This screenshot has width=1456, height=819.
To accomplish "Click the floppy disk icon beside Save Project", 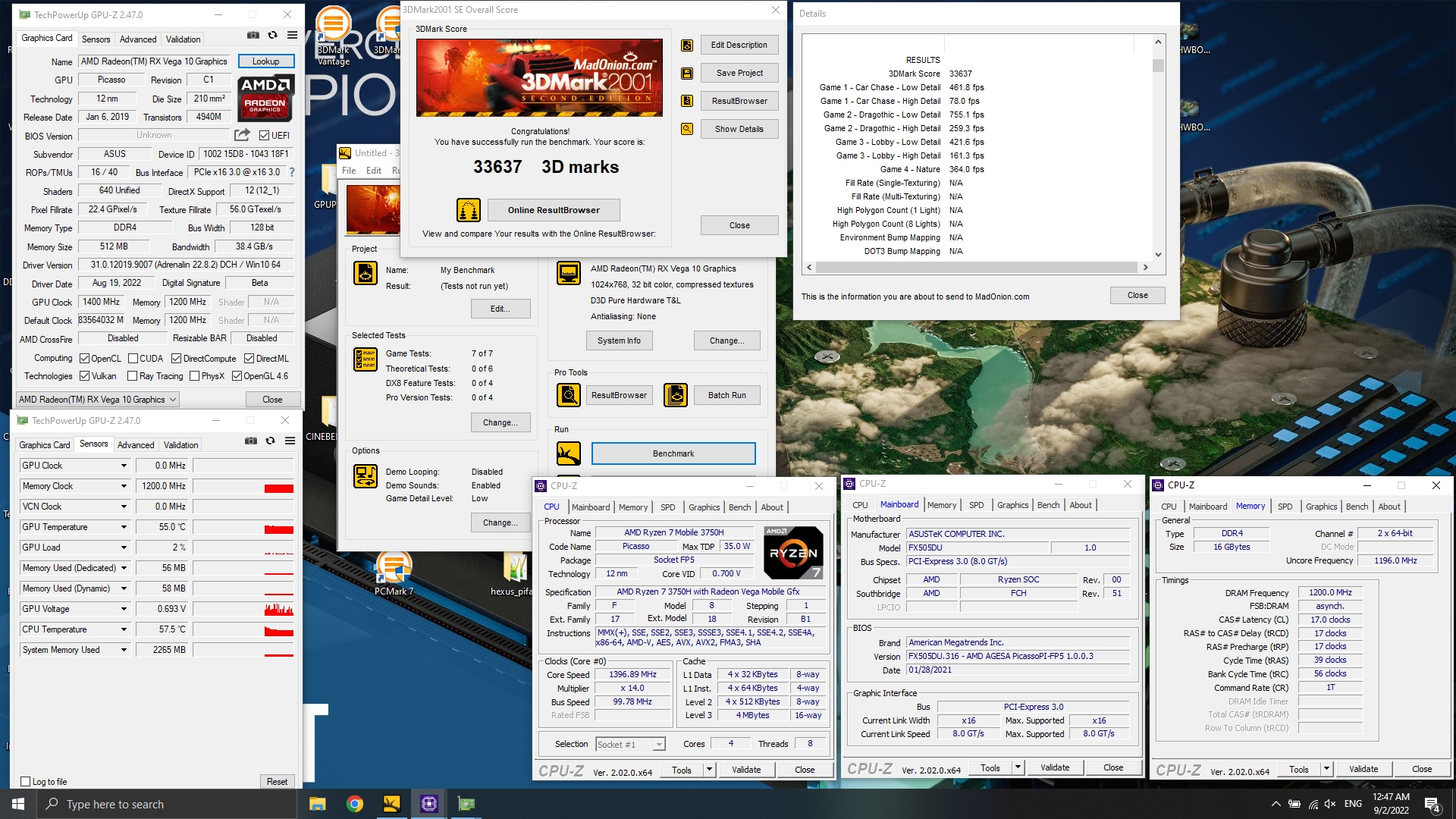I will (687, 74).
